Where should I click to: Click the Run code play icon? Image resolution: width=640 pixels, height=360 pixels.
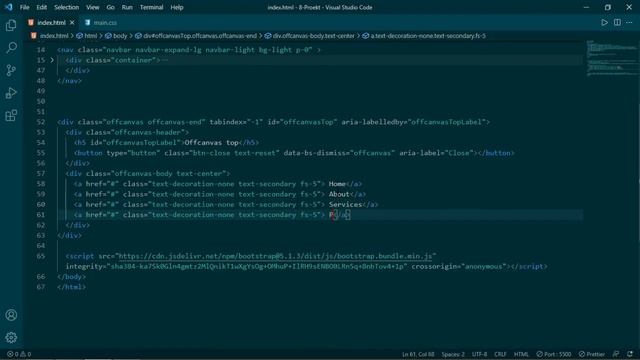pyautogui.click(x=604, y=22)
